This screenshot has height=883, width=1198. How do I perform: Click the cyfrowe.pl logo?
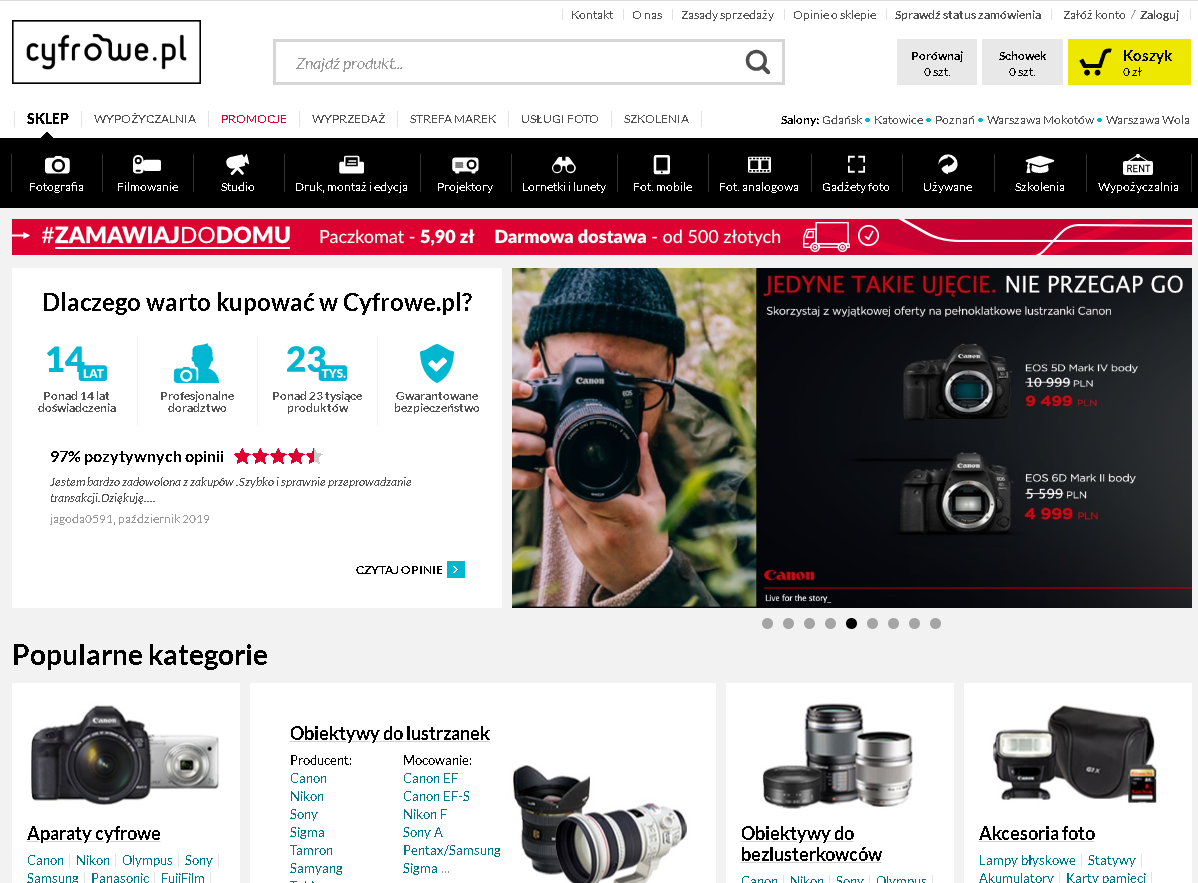pyautogui.click(x=106, y=51)
